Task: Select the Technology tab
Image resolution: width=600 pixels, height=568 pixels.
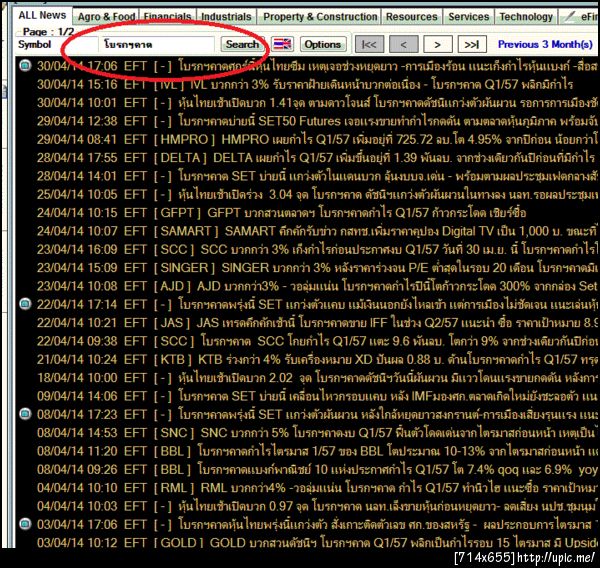Action: (526, 17)
